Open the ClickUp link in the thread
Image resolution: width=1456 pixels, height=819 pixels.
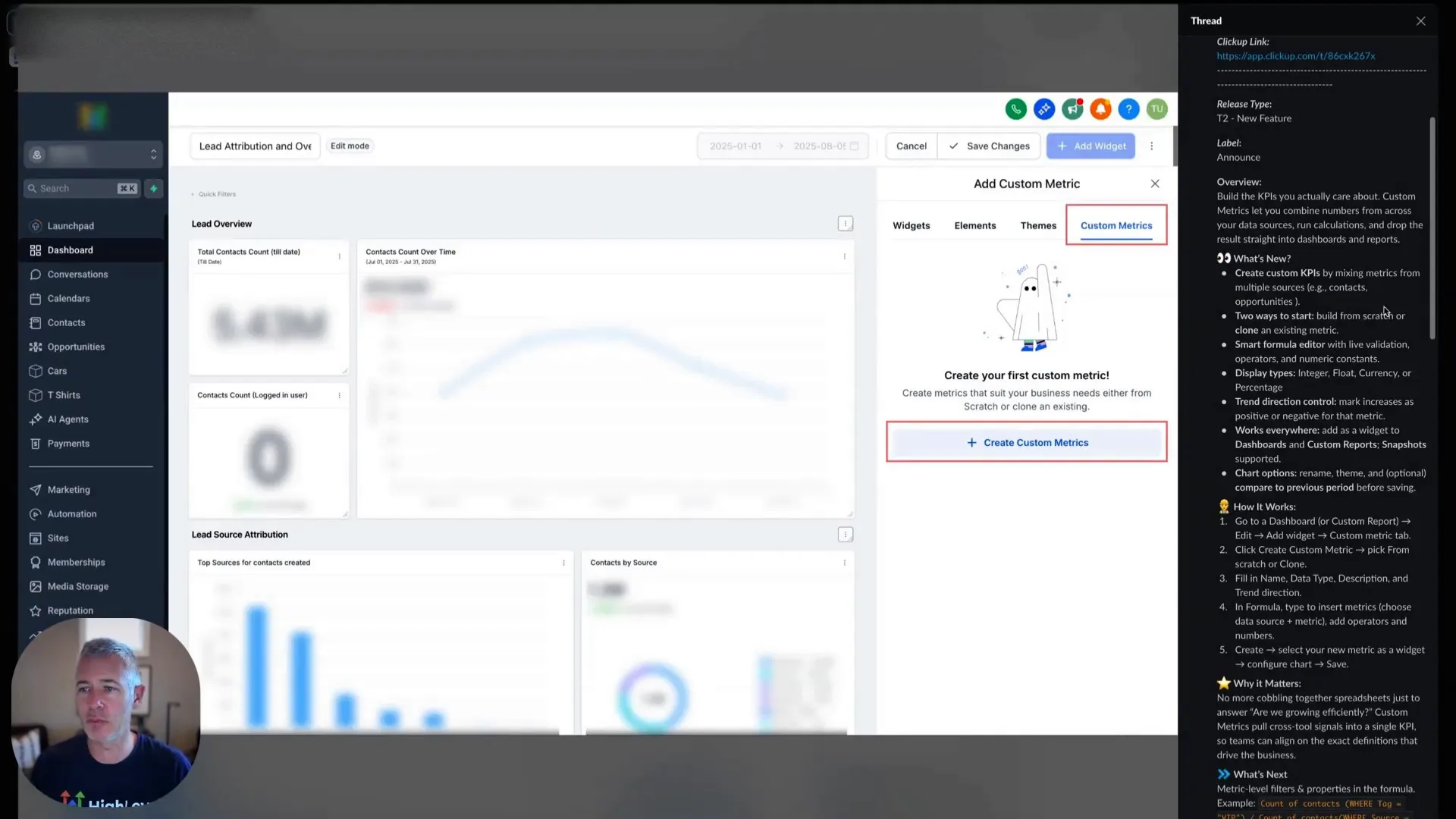click(1295, 55)
